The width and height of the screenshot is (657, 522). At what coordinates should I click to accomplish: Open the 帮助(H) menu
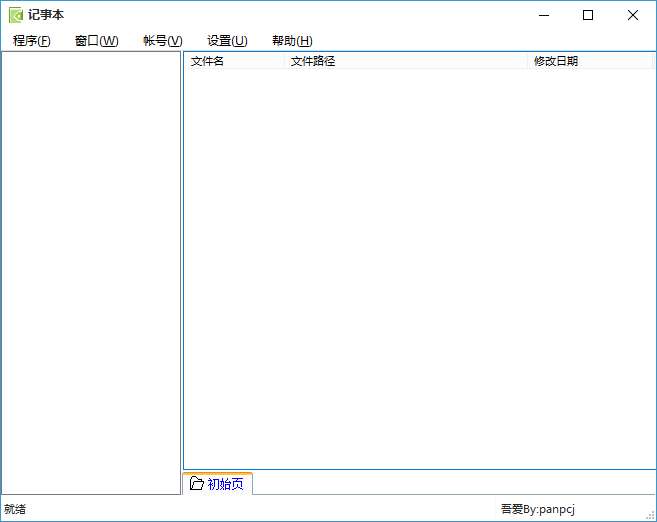coord(292,41)
